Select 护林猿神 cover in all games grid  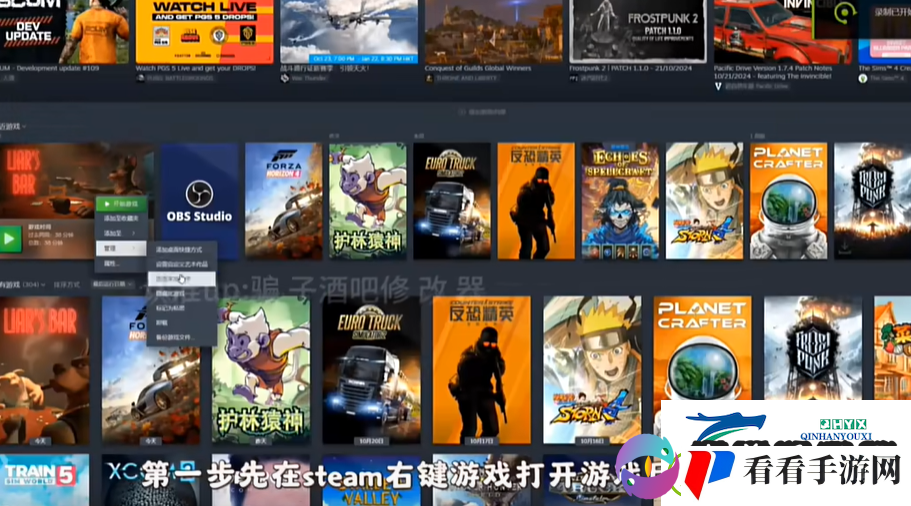coord(261,370)
